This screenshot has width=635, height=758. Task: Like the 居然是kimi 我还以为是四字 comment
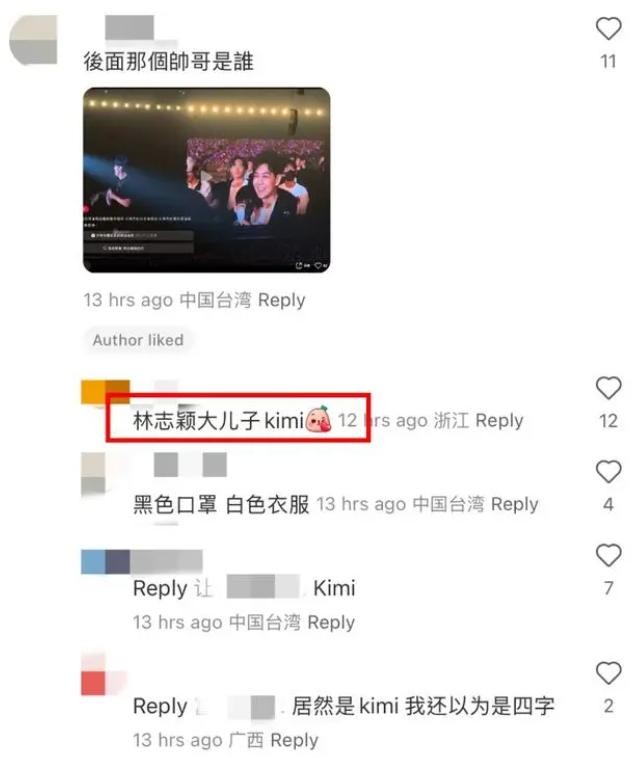click(608, 673)
